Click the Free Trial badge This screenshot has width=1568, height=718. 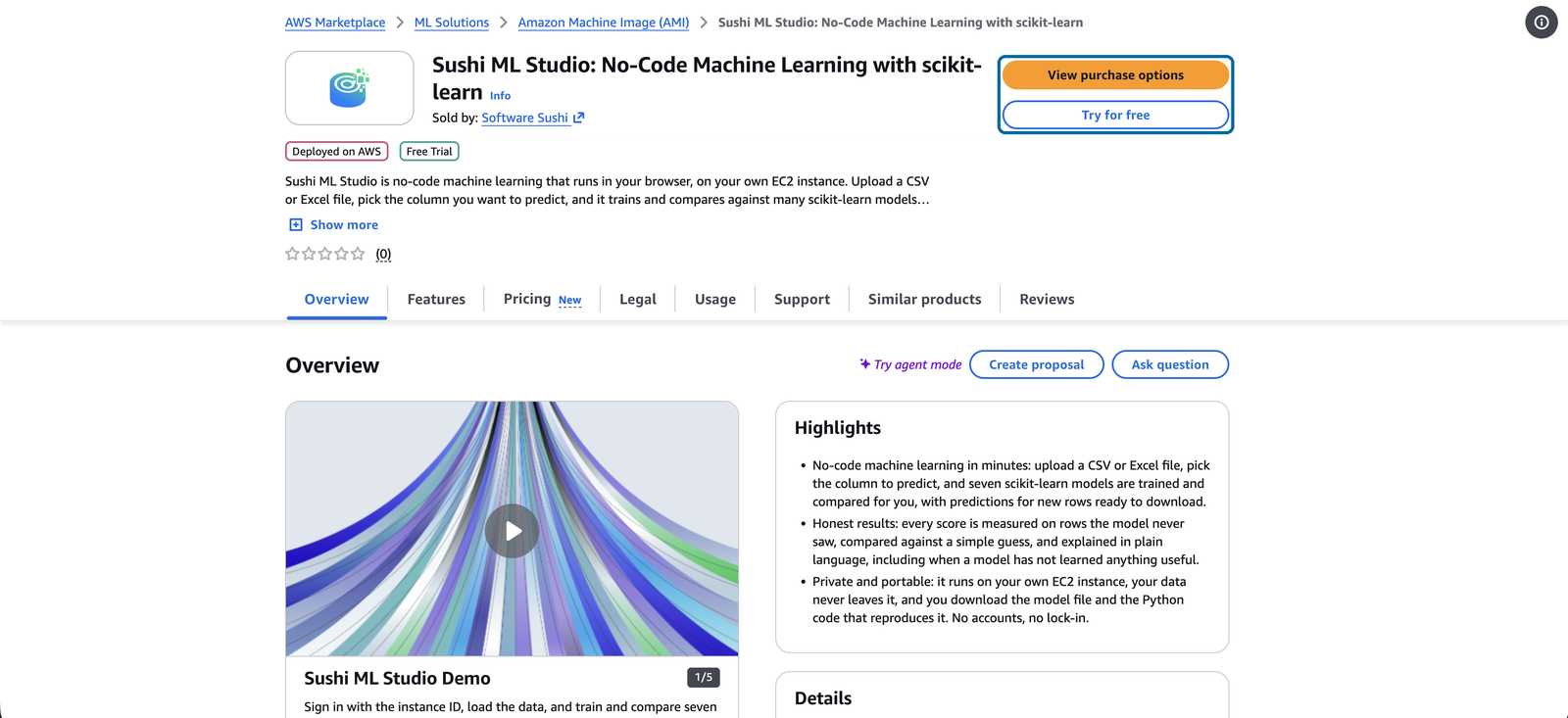tap(429, 151)
